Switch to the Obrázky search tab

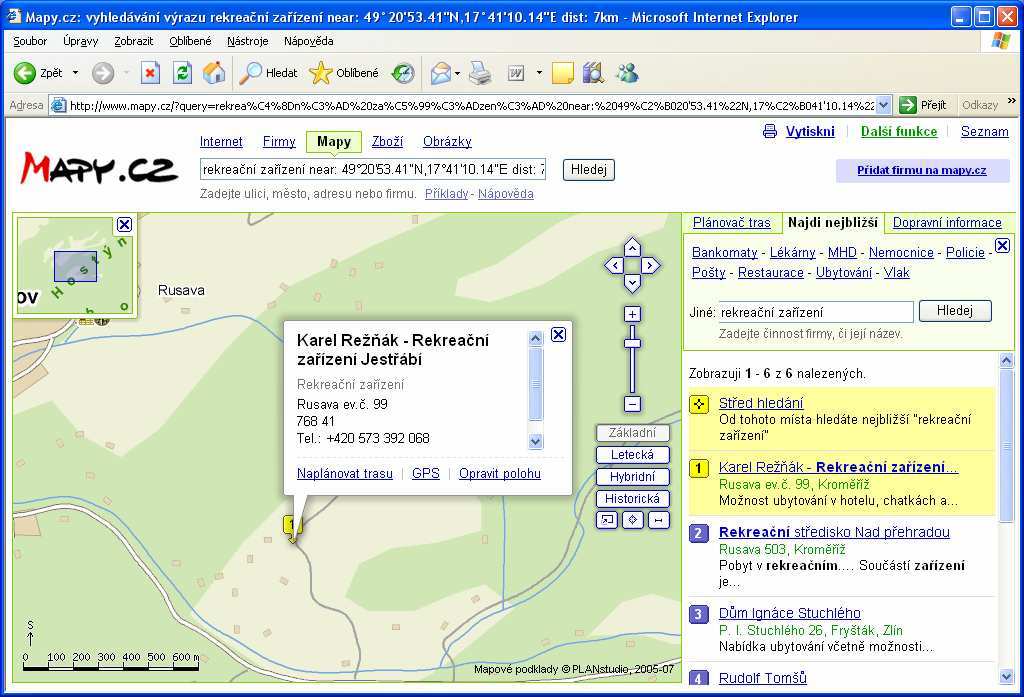click(x=447, y=142)
